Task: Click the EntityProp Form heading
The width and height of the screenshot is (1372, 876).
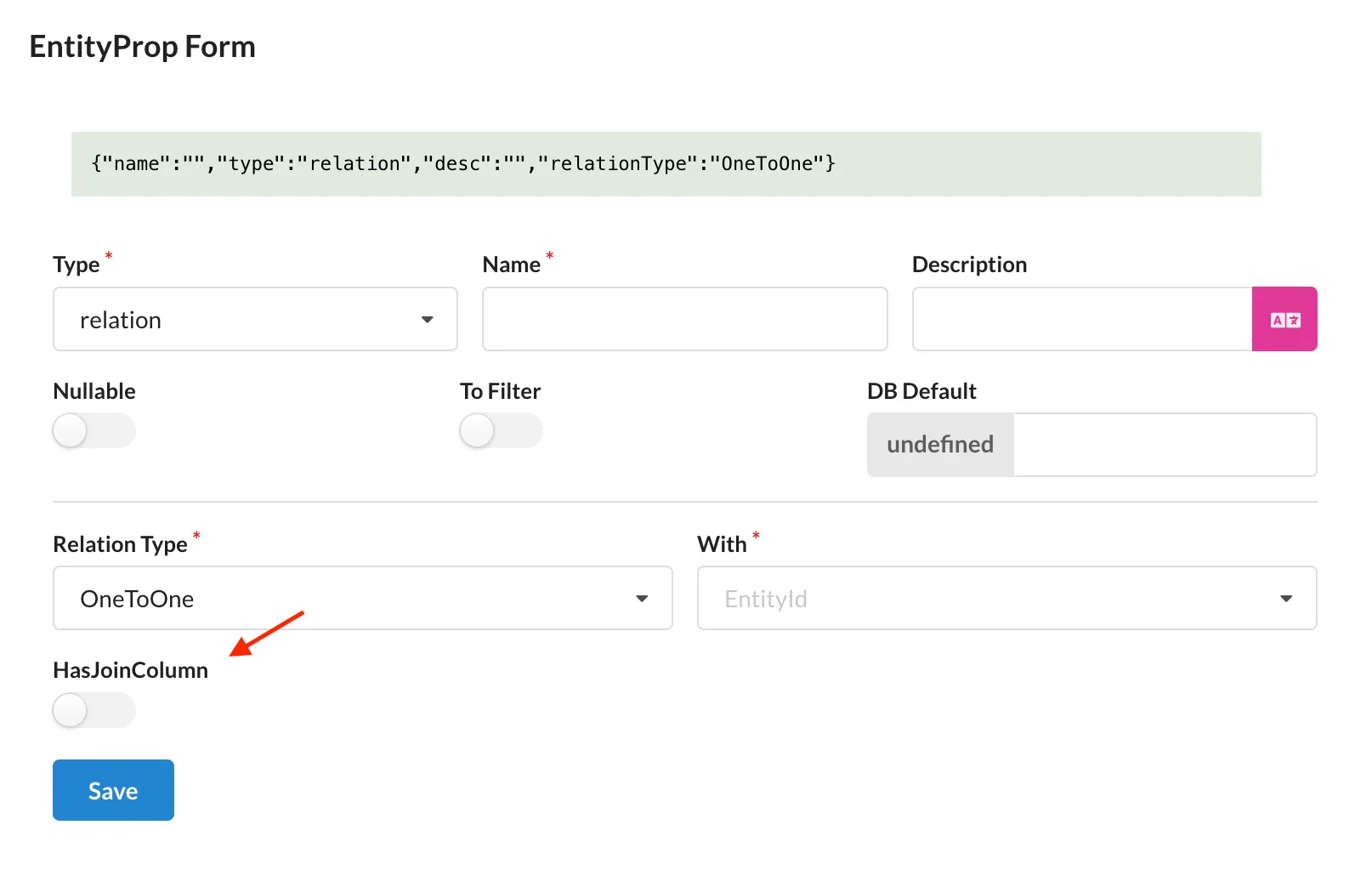Action: 143,47
